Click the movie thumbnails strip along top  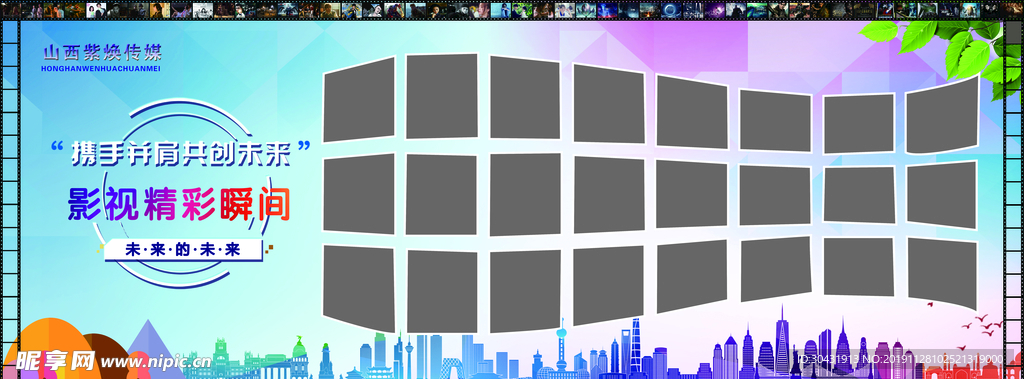pos(512,9)
